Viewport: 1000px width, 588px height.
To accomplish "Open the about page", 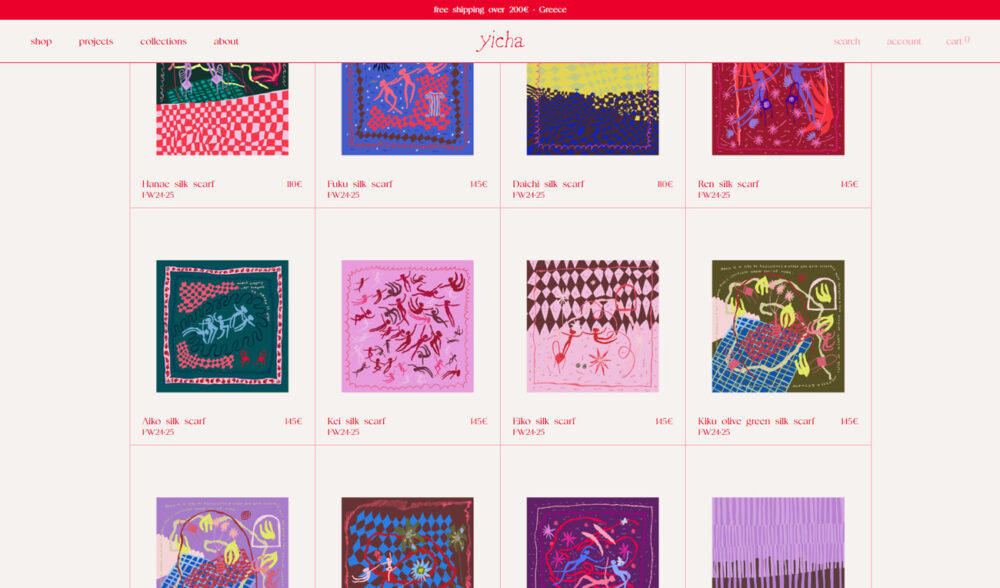I will click(x=226, y=41).
